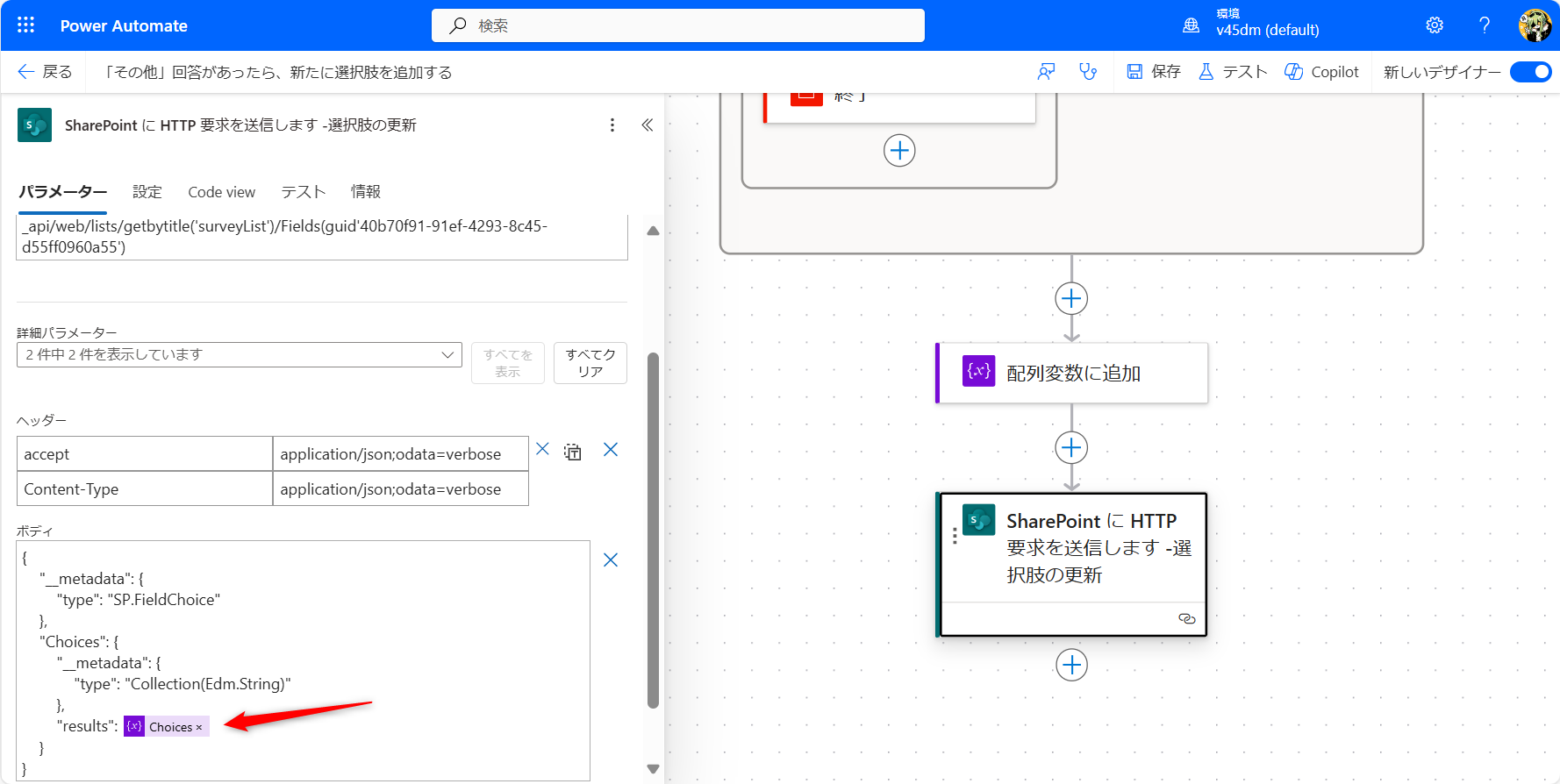The height and width of the screenshot is (784, 1560).
Task: Switch to the テスト tab in panel
Action: 303,192
